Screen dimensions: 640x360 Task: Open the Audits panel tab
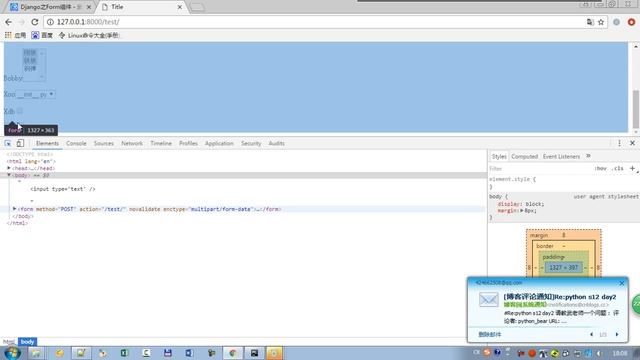tap(276, 143)
